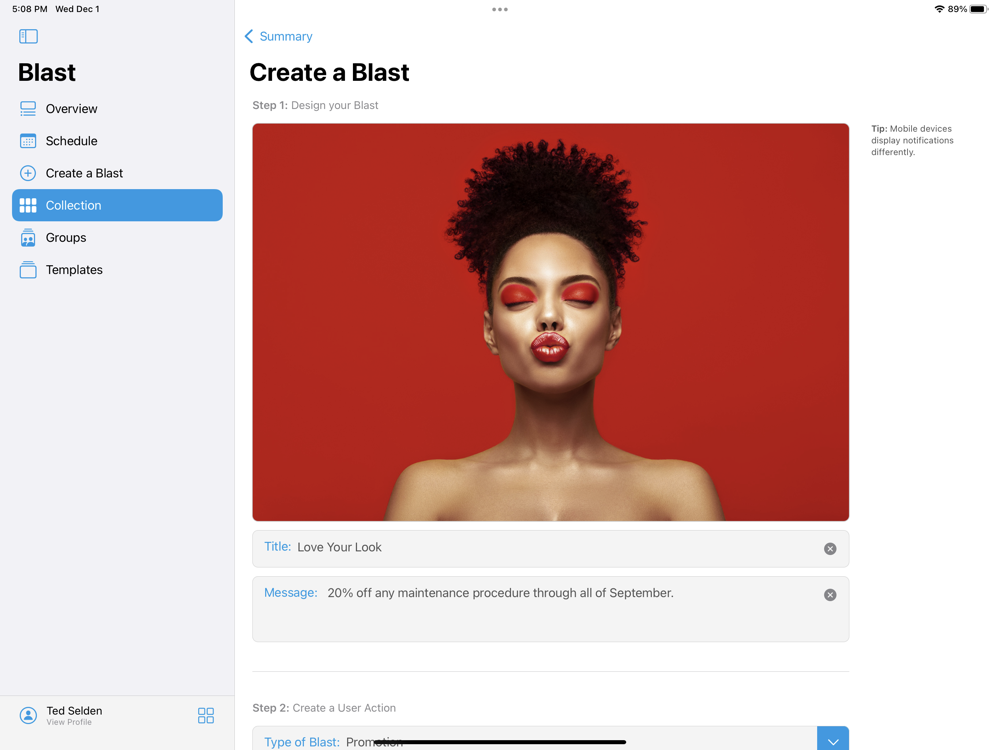Expand the Type of Blast dropdown
The image size is (1000, 750).
point(833,740)
